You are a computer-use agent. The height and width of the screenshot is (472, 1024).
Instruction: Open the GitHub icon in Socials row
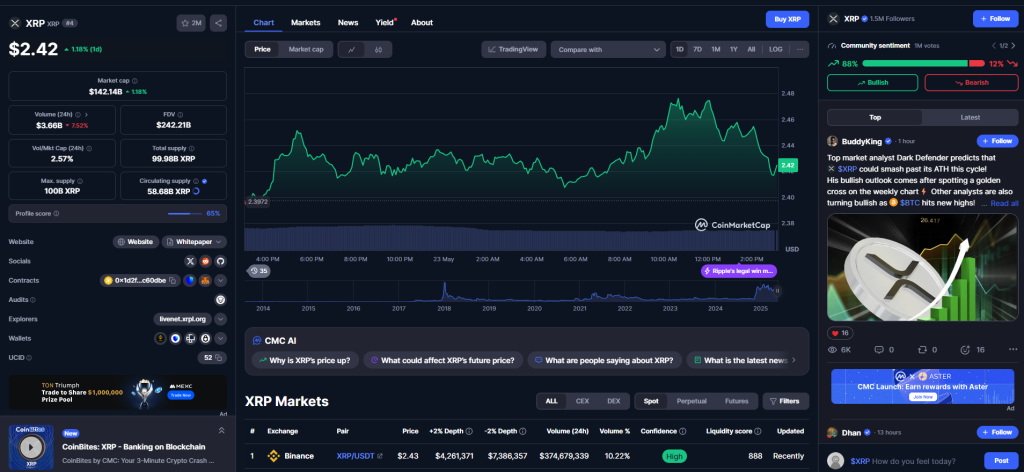click(221, 261)
